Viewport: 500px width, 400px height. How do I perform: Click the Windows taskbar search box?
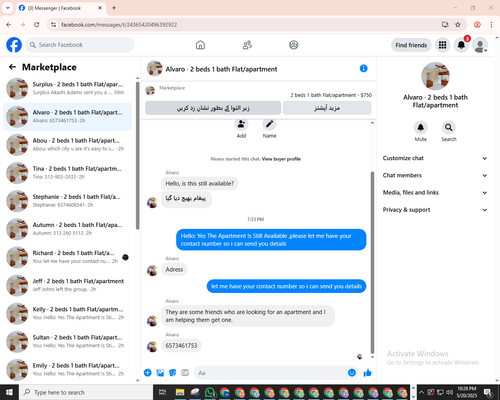click(x=86, y=392)
